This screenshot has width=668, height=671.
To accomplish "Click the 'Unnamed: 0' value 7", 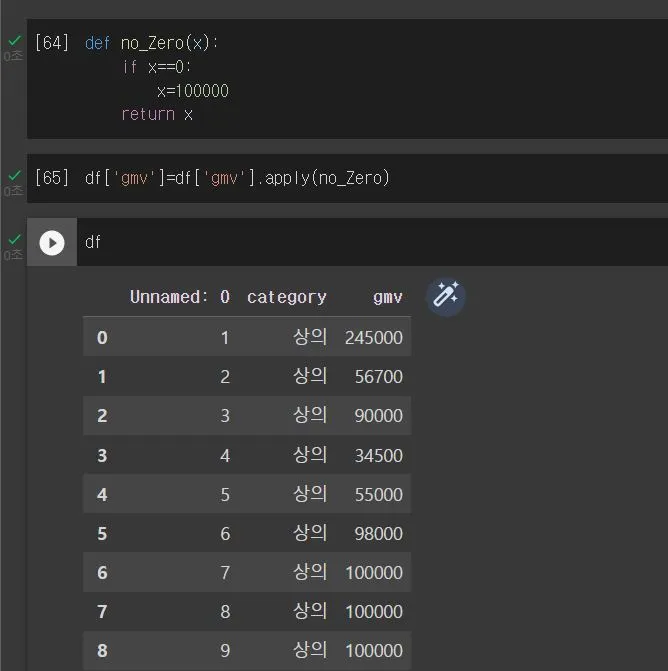I will pyautogui.click(x=225, y=573).
